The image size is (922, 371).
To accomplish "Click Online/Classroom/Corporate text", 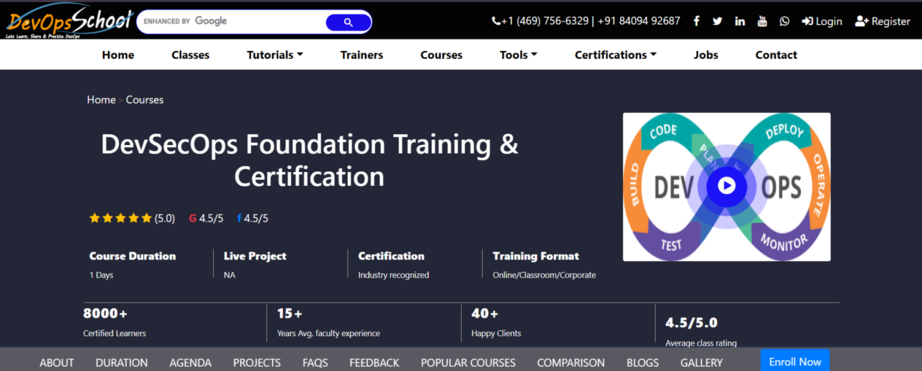I will (544, 275).
